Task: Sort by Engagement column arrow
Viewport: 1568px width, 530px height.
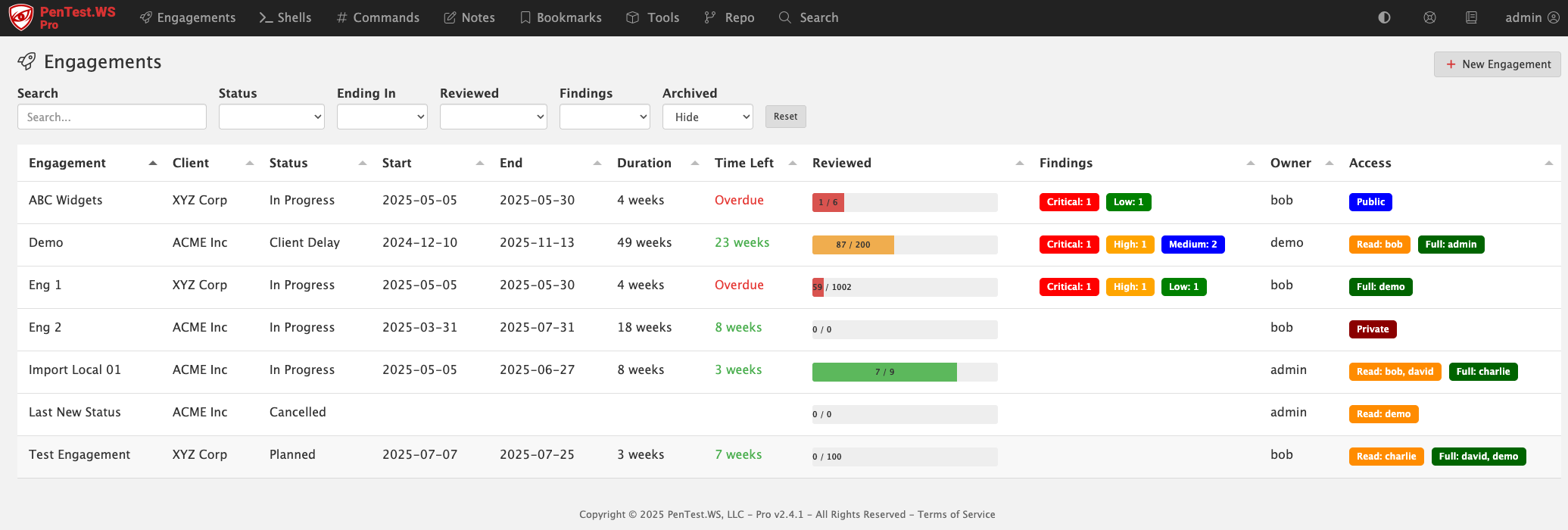Action: click(x=153, y=163)
